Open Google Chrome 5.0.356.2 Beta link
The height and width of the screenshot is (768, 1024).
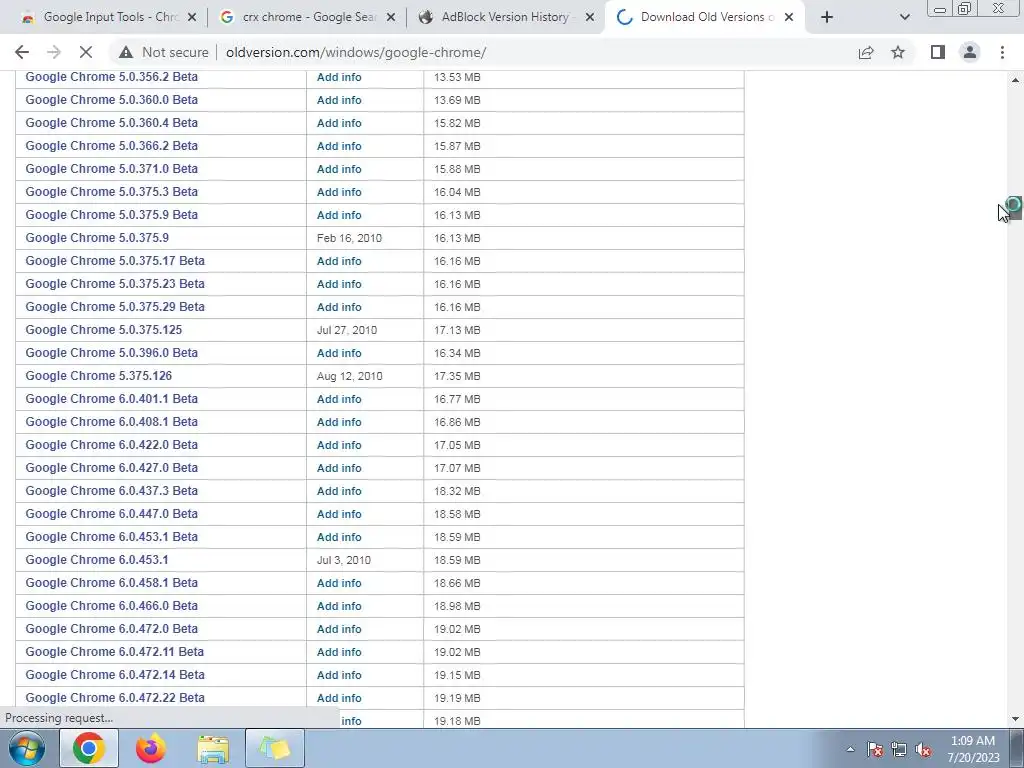click(x=112, y=77)
